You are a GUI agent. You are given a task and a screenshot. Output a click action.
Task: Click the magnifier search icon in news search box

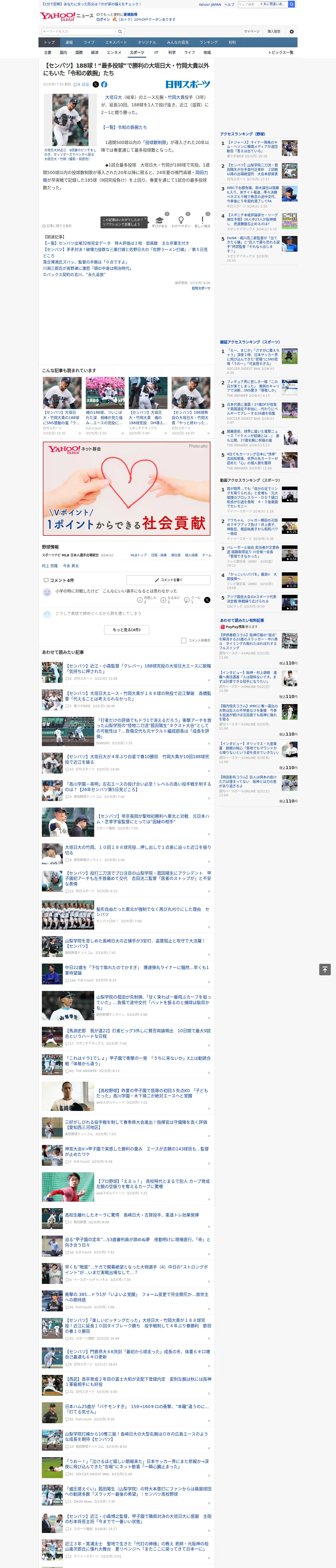click(x=120, y=32)
